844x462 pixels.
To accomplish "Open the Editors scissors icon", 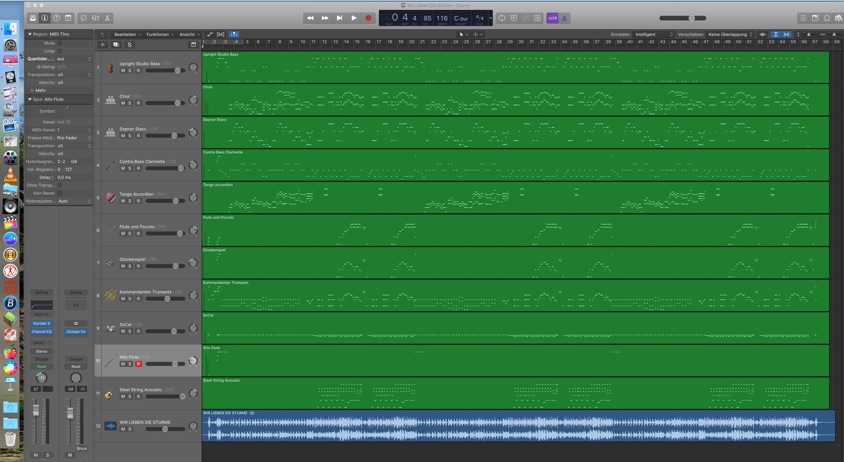I will (x=107, y=18).
